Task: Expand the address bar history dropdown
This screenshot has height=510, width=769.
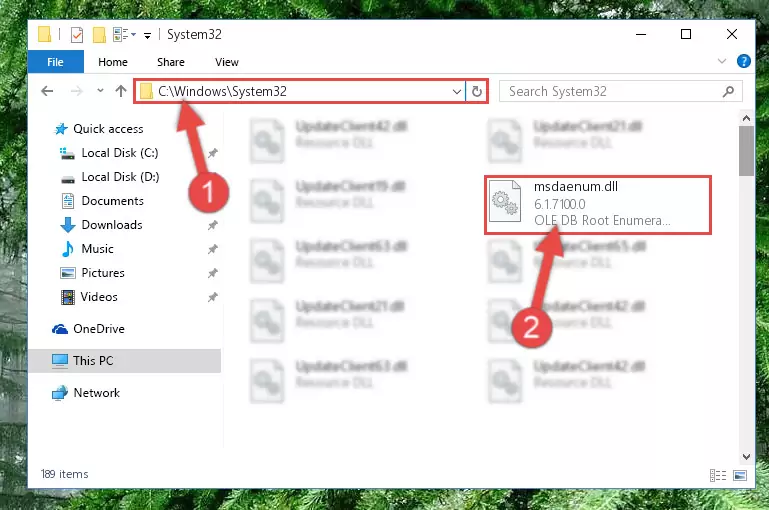Action: 456,92
